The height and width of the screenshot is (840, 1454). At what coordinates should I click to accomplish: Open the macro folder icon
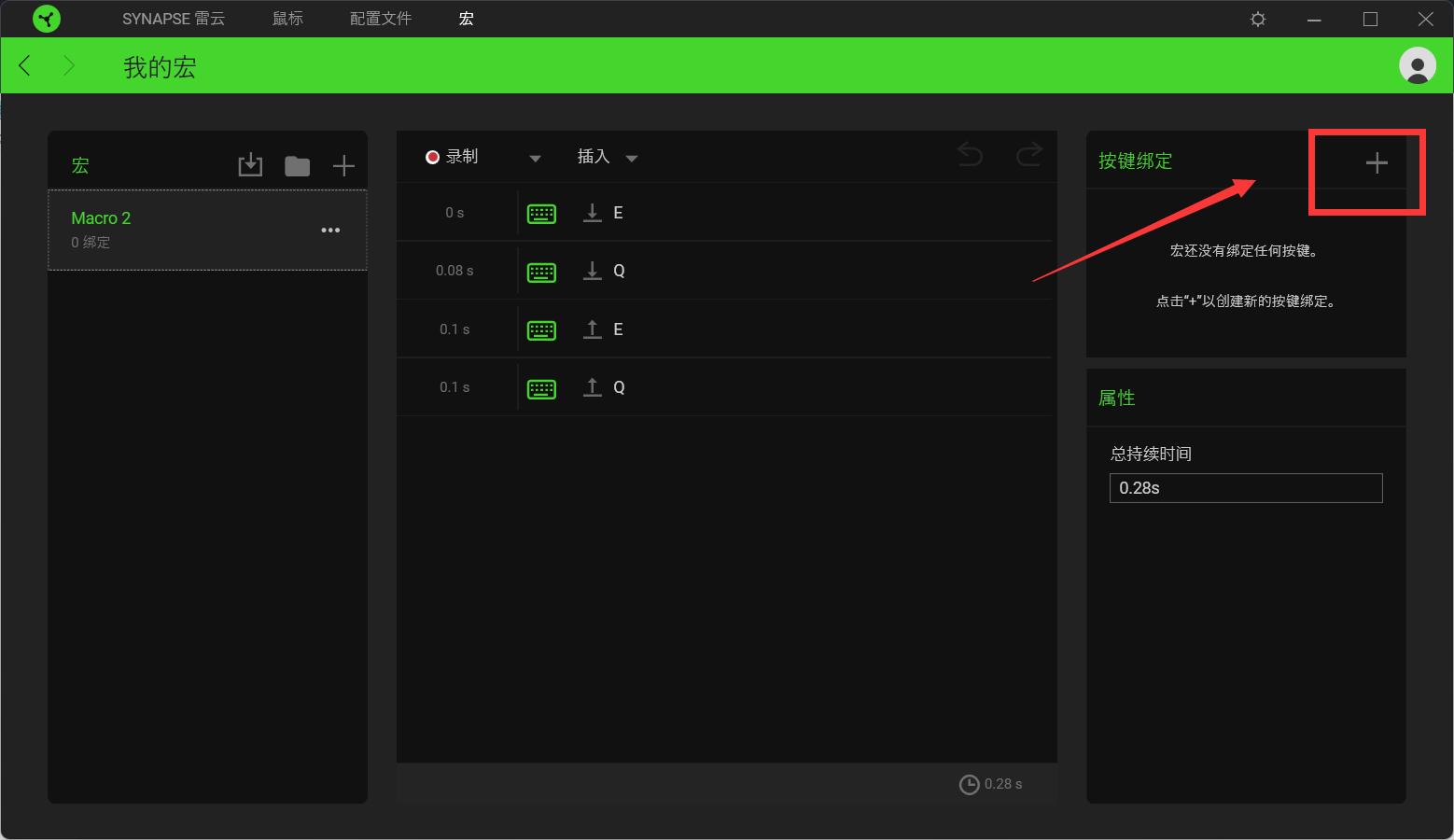pyautogui.click(x=297, y=166)
